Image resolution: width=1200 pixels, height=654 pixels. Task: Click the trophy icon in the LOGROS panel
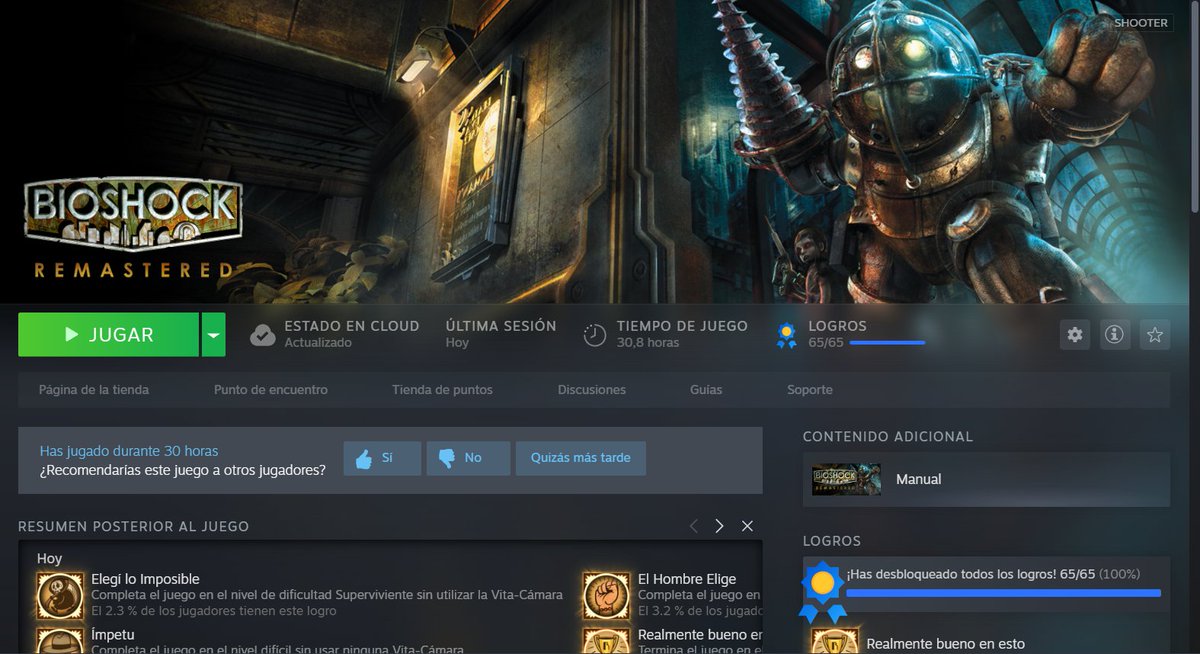pyautogui.click(x=835, y=641)
